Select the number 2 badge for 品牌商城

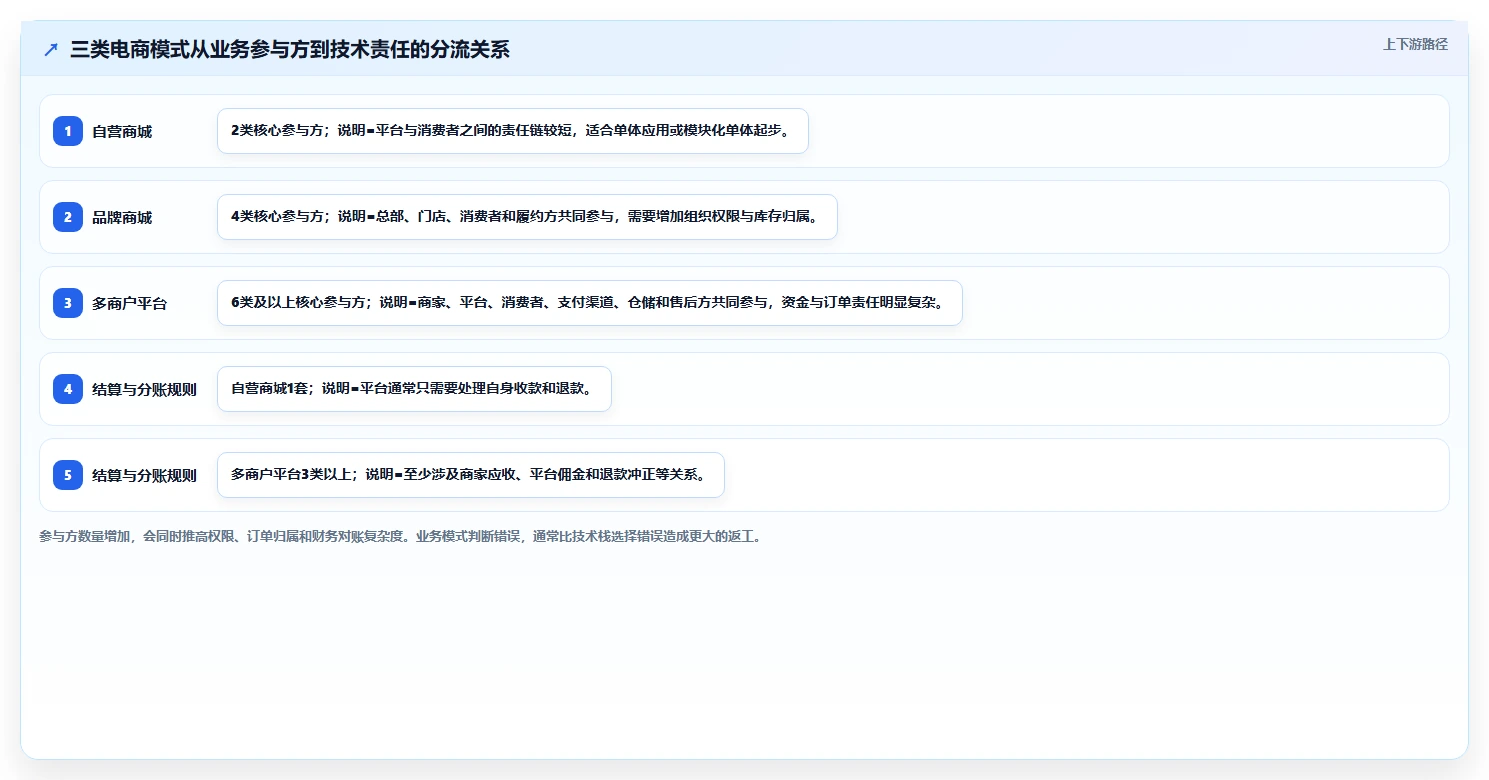[x=68, y=217]
